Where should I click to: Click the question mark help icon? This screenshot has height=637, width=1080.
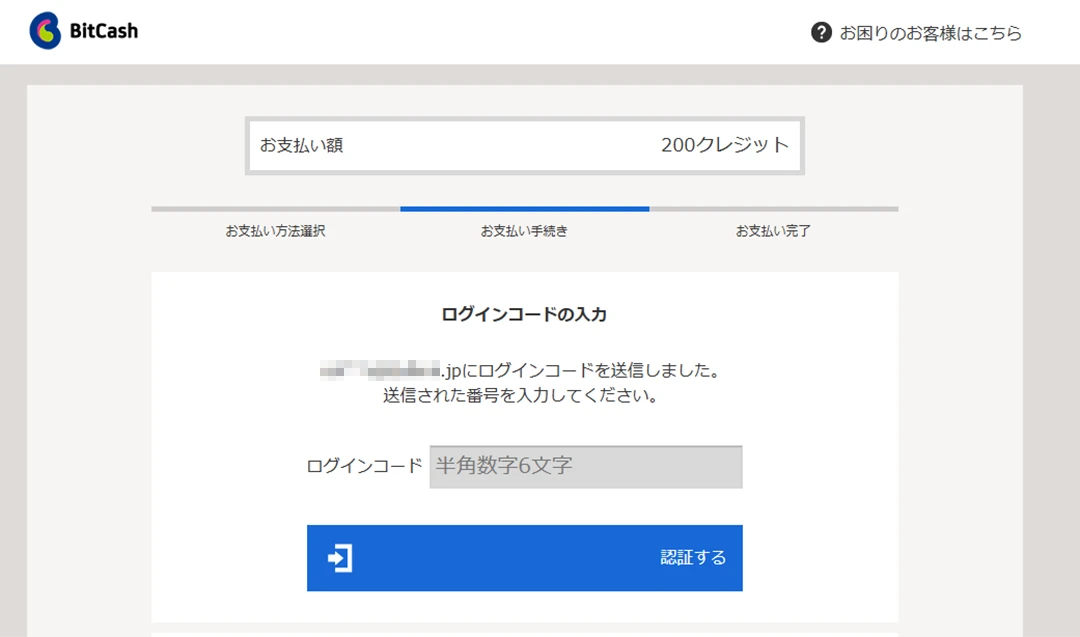[821, 32]
